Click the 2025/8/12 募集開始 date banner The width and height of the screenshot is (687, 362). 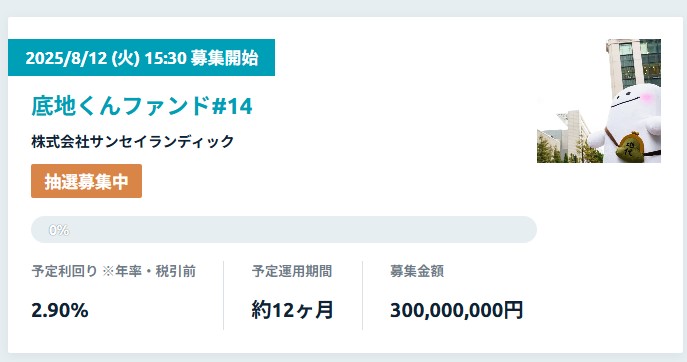point(142,57)
